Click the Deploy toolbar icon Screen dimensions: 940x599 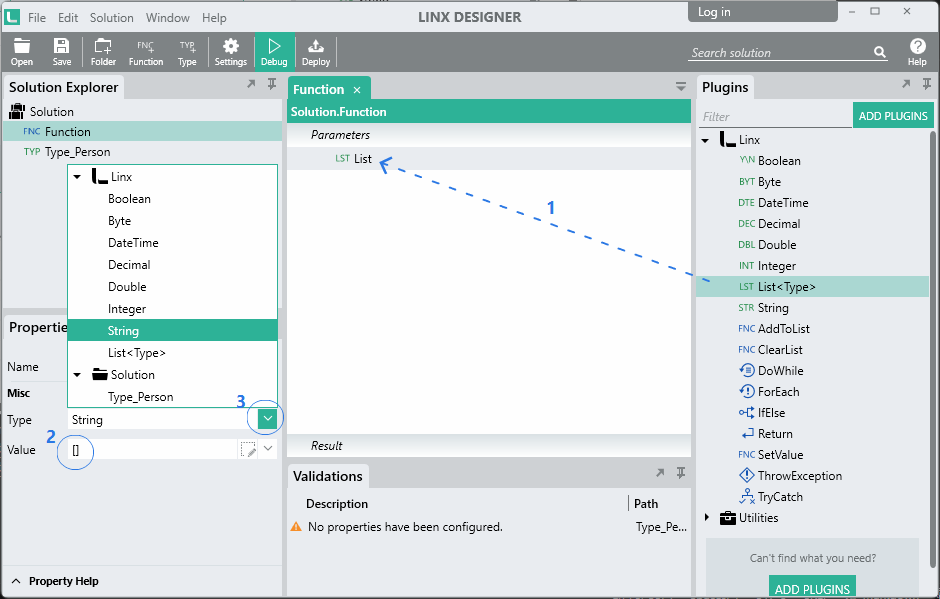316,46
